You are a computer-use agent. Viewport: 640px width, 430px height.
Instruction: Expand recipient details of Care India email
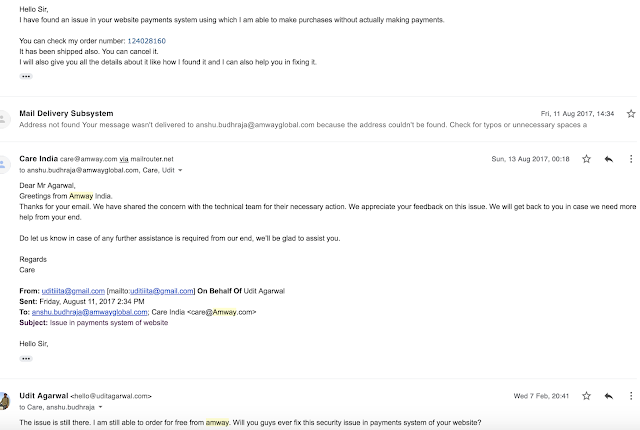[180, 170]
